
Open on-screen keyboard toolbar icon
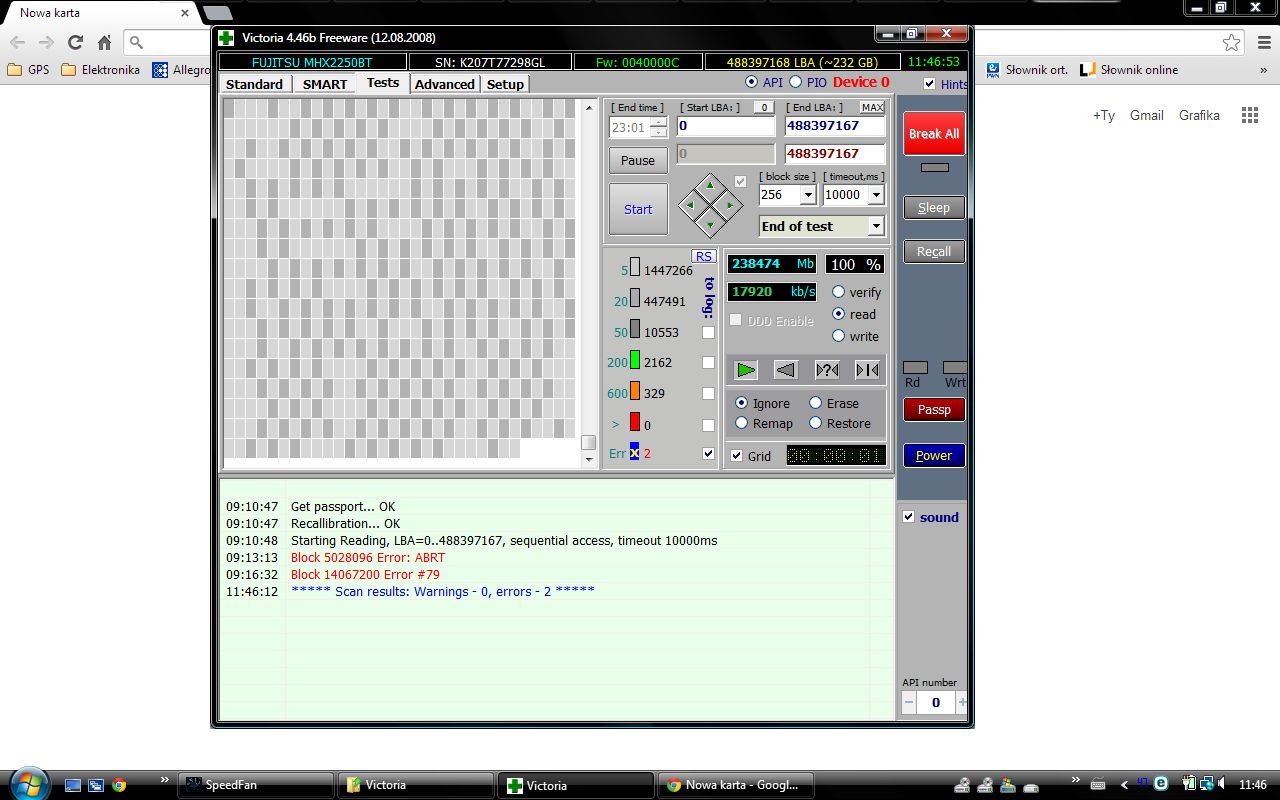point(1097,784)
